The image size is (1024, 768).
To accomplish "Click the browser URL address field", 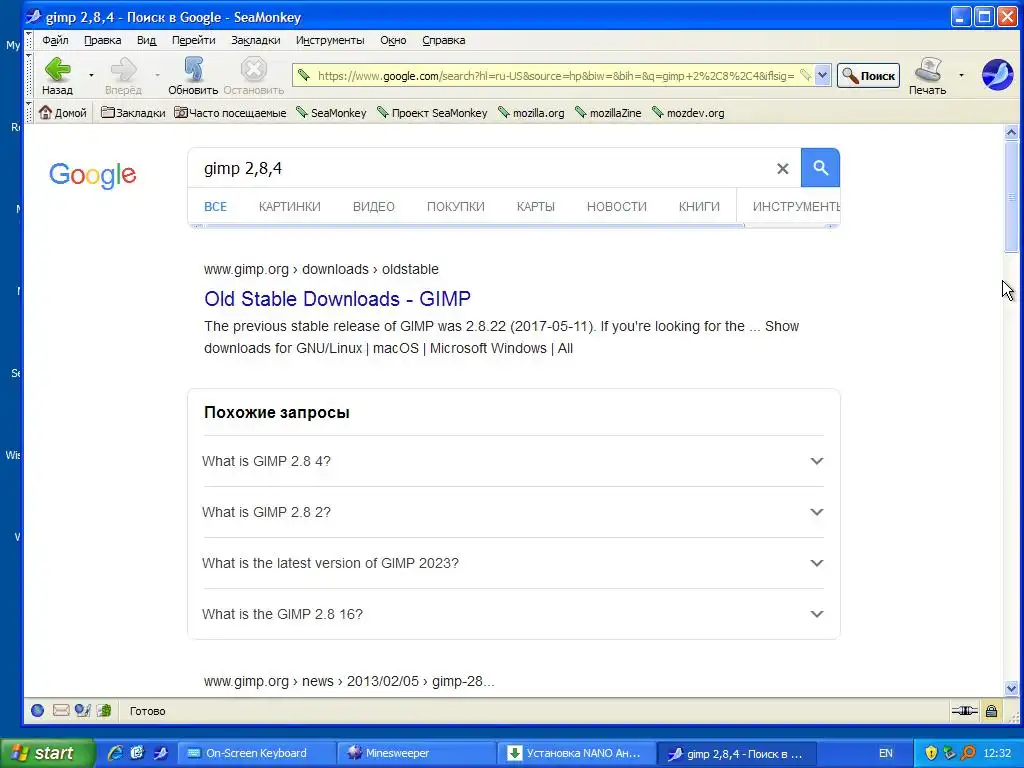I will (x=555, y=76).
